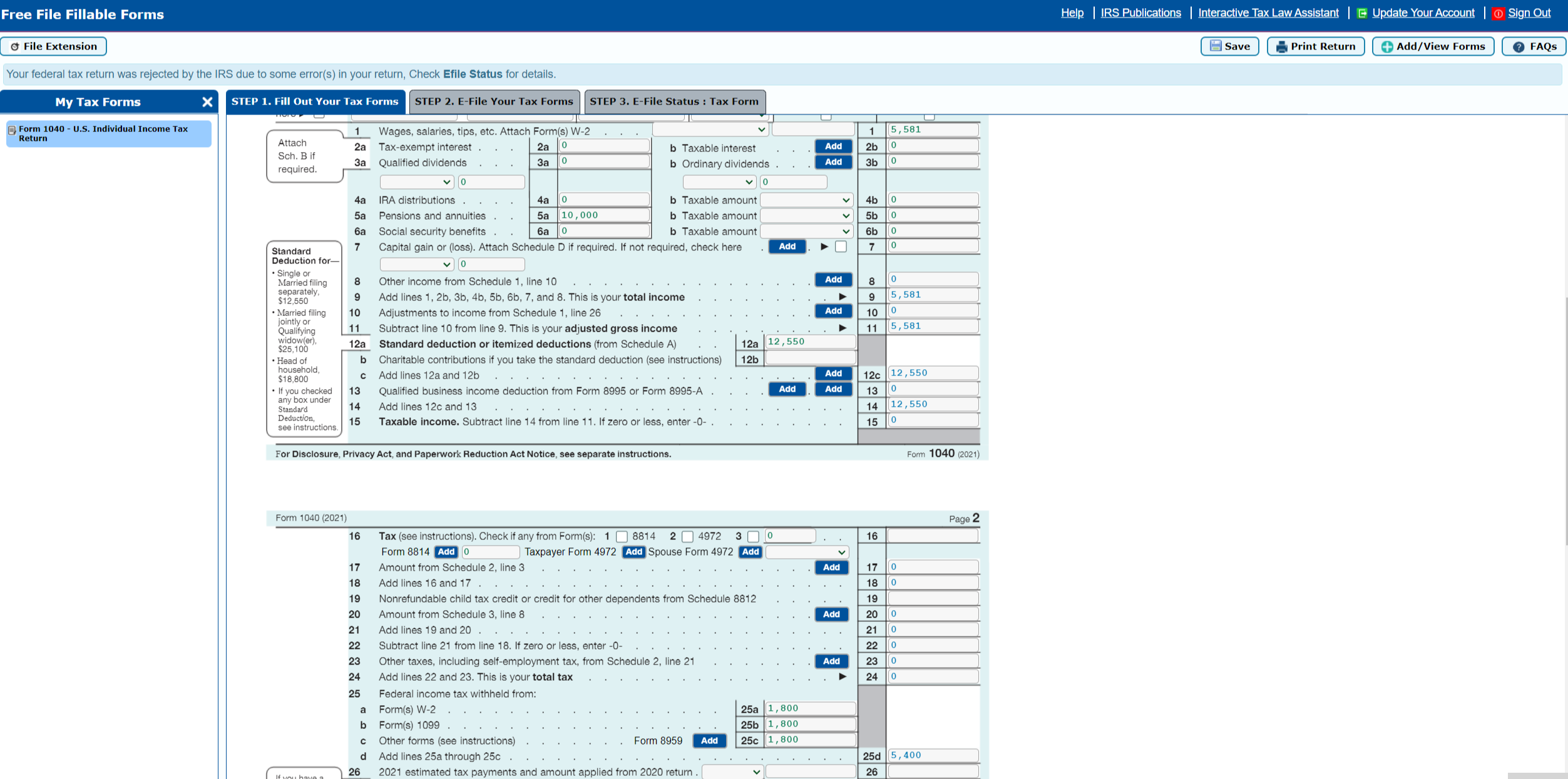Image resolution: width=1568 pixels, height=779 pixels.
Task: Switch to STEP 2 E-File Your Tax Forms tab
Action: (x=494, y=101)
